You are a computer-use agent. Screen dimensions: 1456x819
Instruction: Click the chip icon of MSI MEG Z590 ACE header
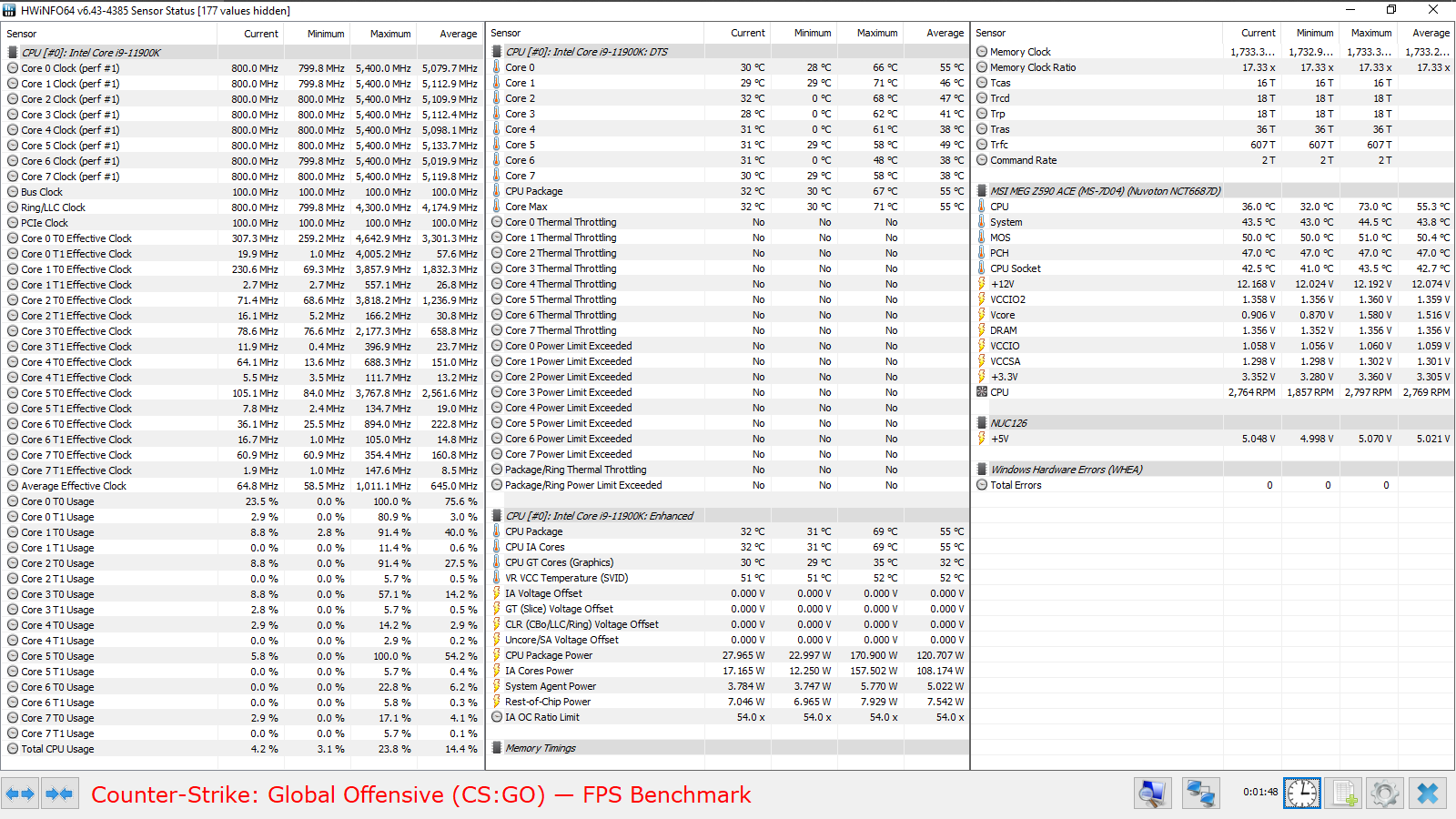tap(982, 191)
